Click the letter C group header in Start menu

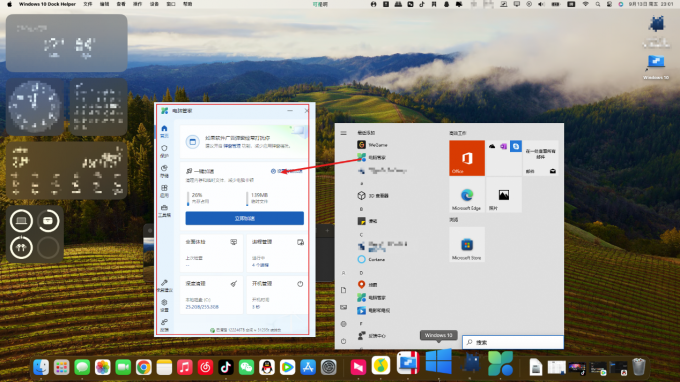pos(361,235)
